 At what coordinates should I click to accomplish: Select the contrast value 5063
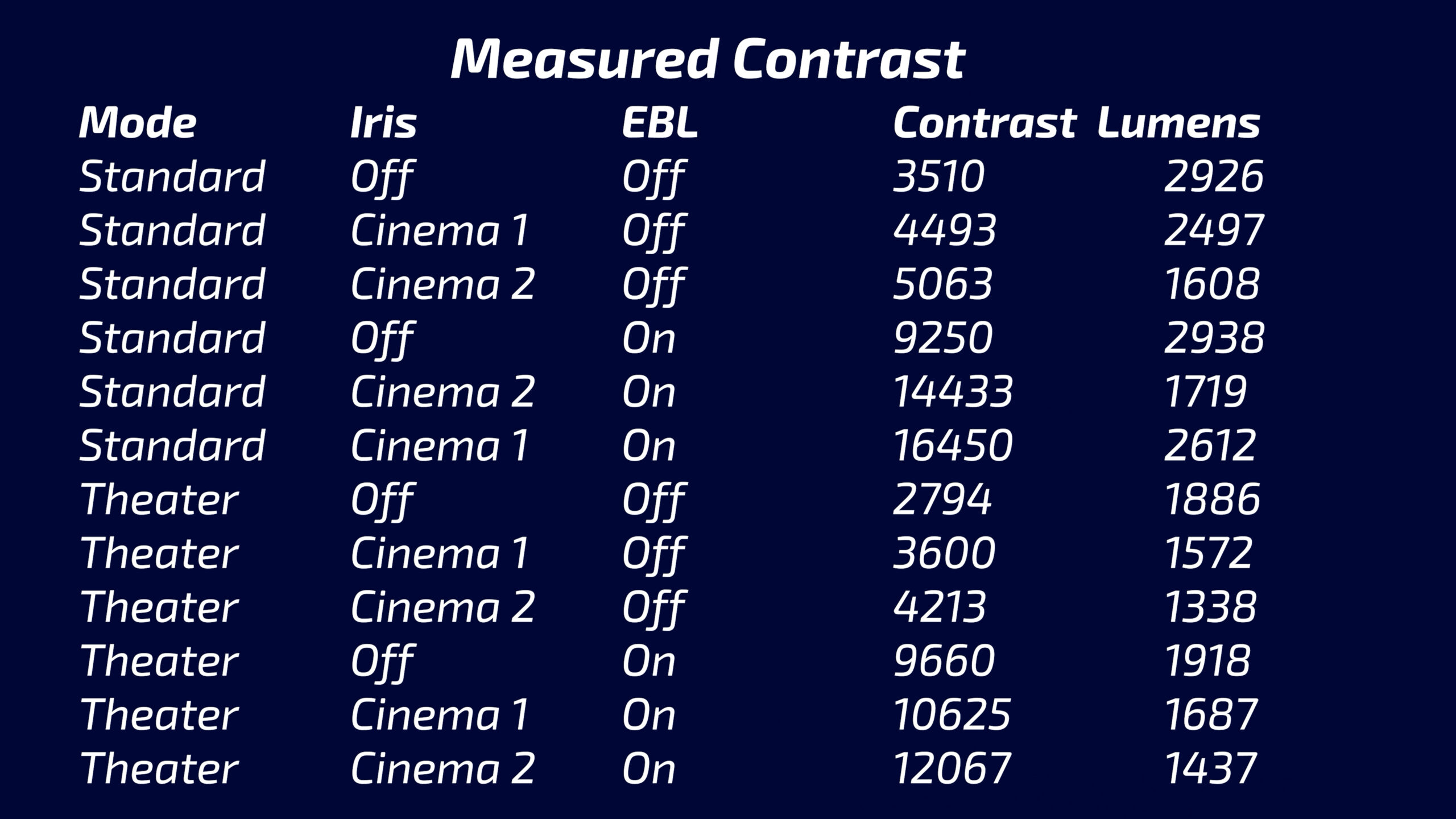pyautogui.click(x=943, y=284)
